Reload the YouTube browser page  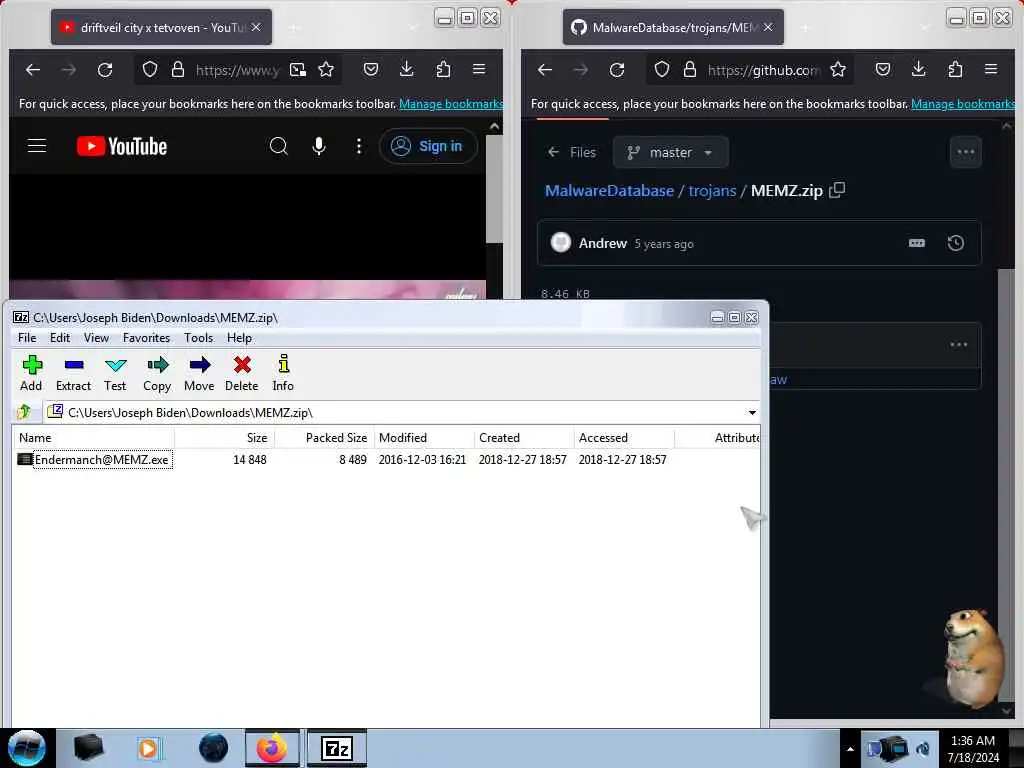(105, 69)
